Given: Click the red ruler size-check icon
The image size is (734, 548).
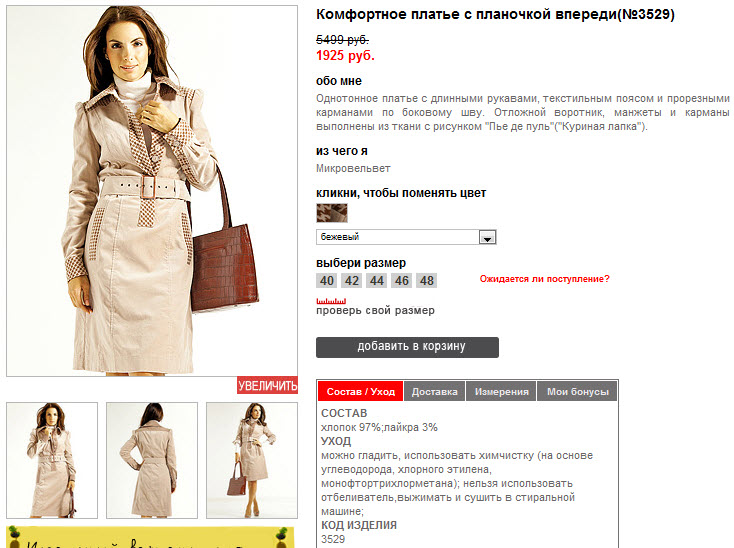Looking at the screenshot, I should (331, 301).
